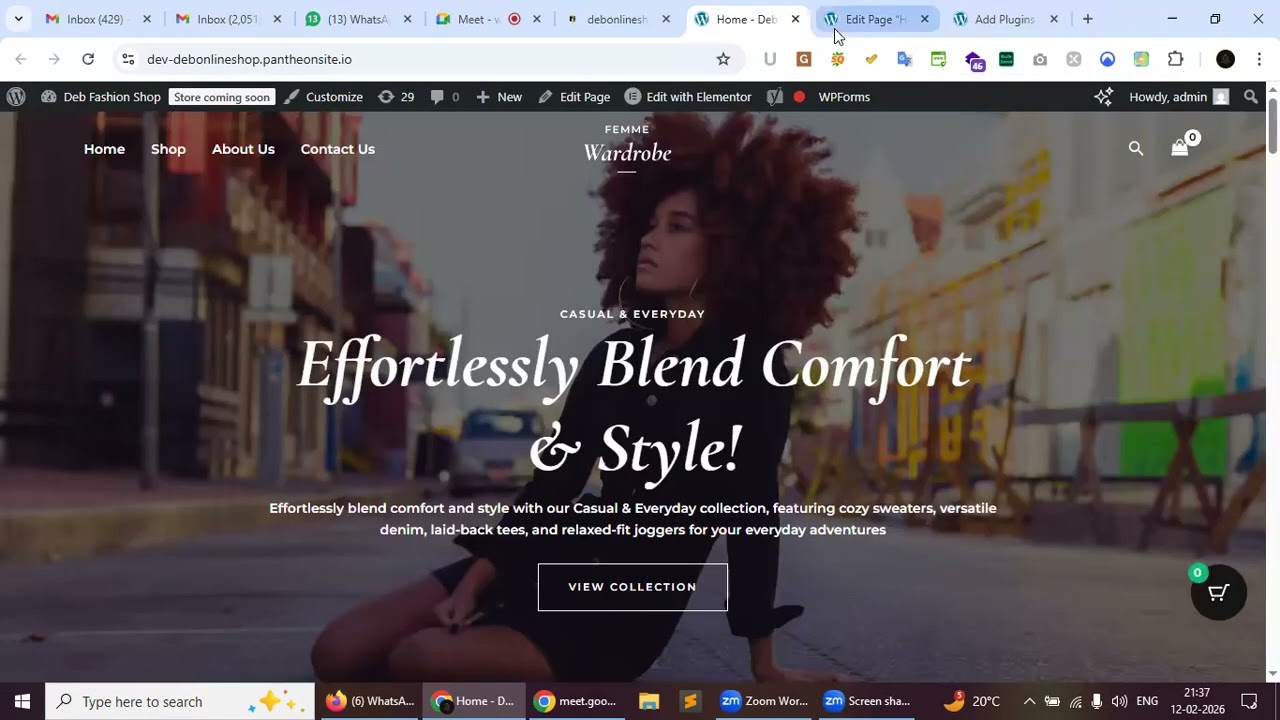This screenshot has width=1280, height=720.
Task: Open the WordPress logo menu in admin bar
Action: tap(16, 97)
